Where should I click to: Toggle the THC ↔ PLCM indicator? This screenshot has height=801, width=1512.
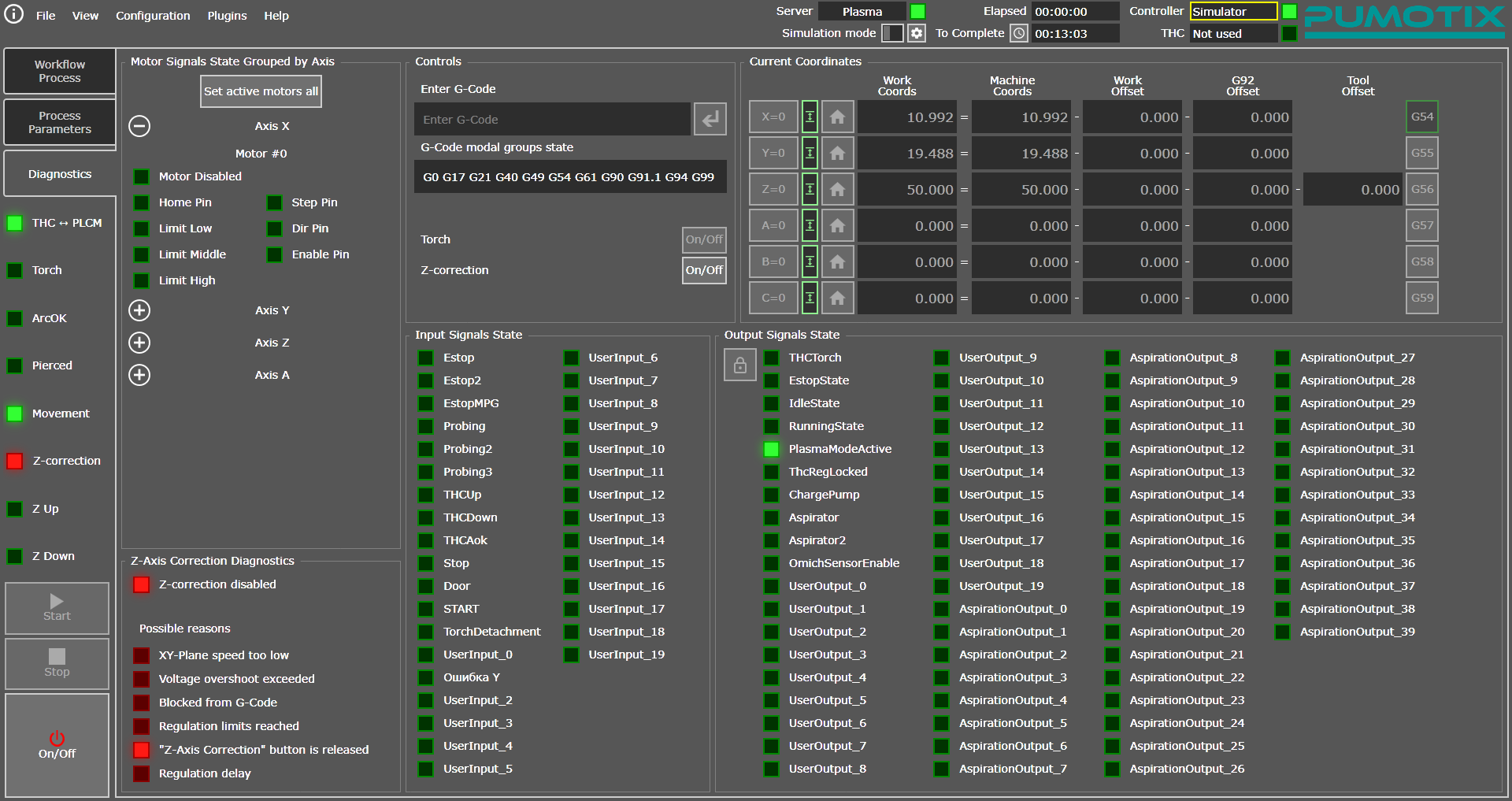[x=15, y=223]
